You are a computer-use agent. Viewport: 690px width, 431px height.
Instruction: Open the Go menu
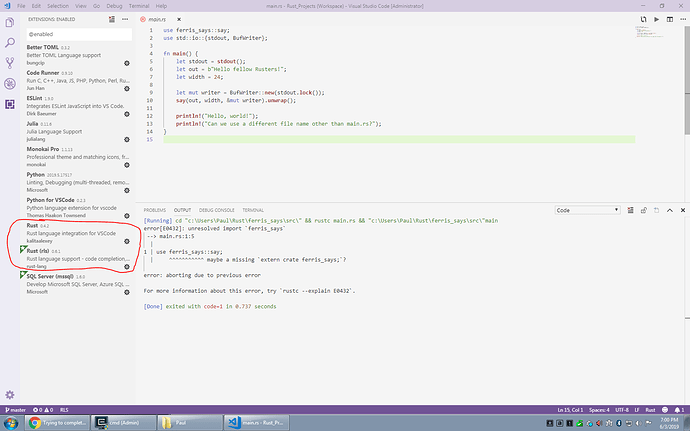pos(96,6)
